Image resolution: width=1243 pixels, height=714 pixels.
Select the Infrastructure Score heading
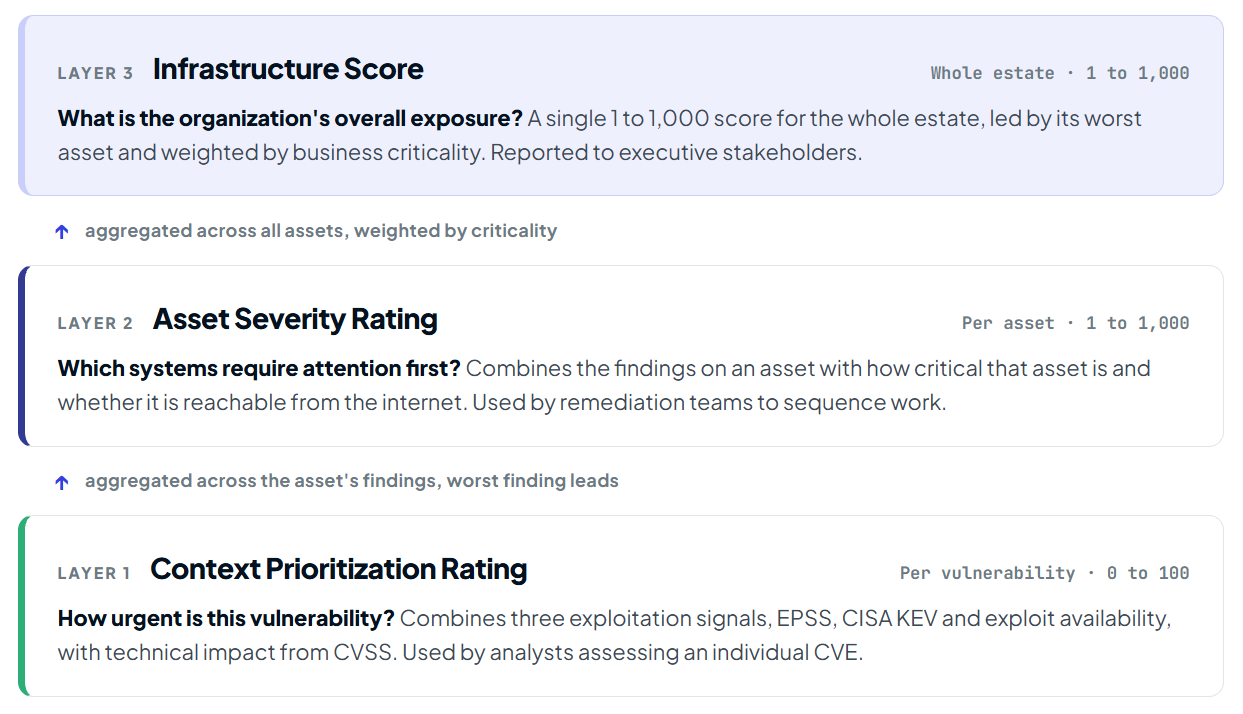tap(288, 69)
